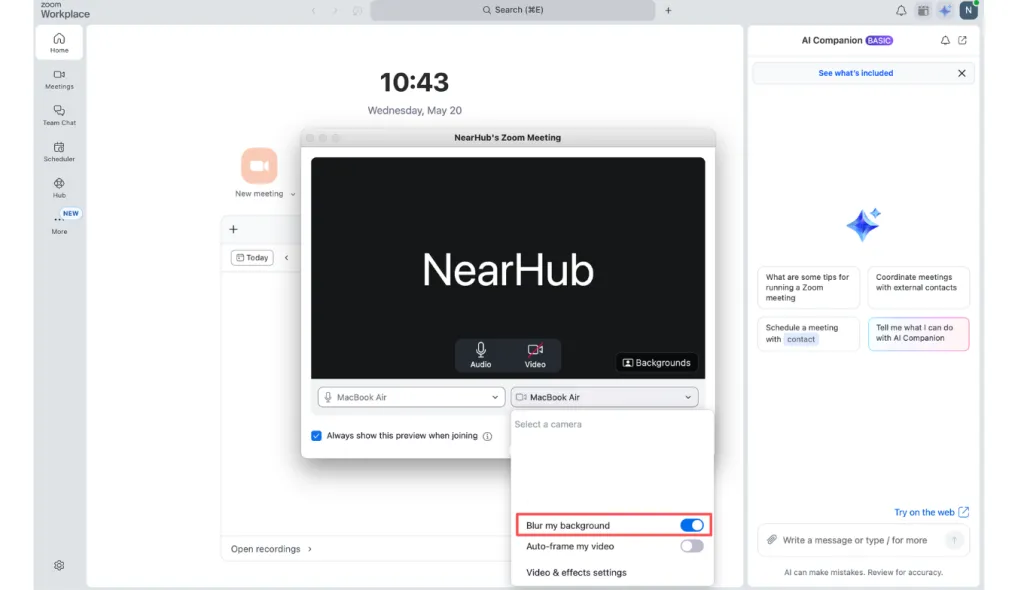Viewport: 1024px width, 590px height.
Task: Toggle Video in meeting preview
Action: coord(535,355)
